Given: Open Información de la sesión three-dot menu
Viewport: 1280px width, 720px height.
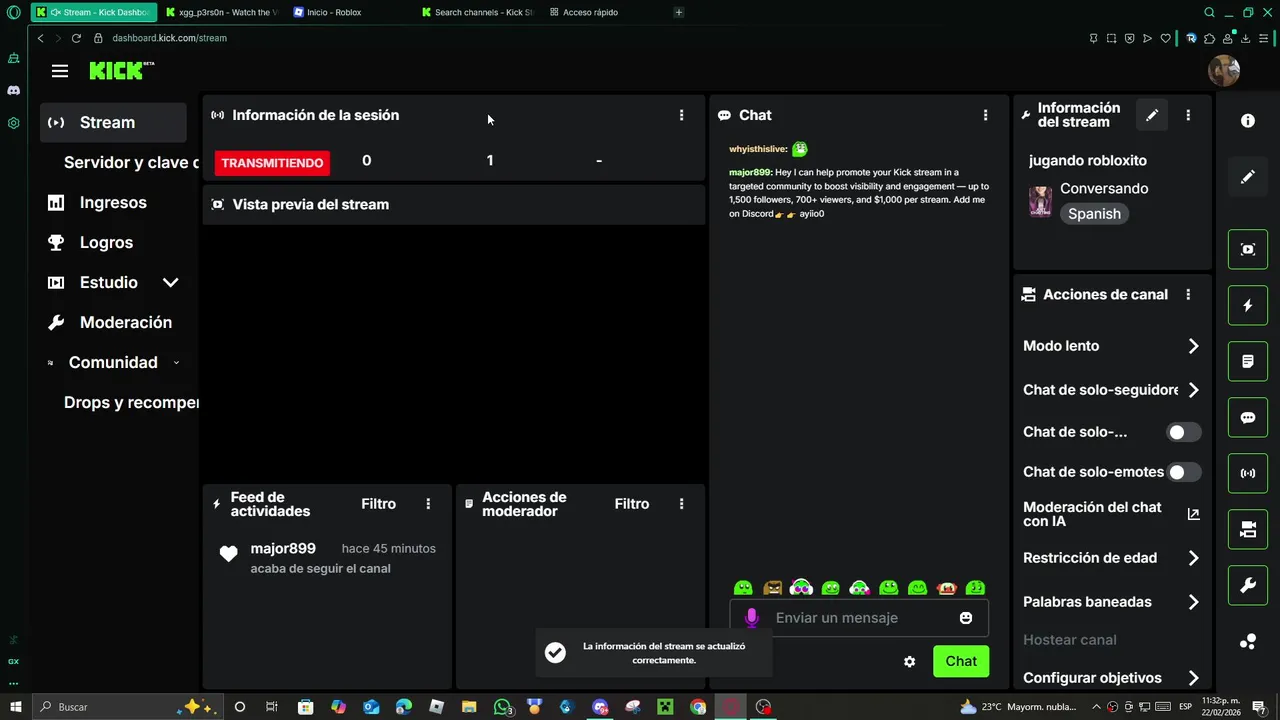Looking at the screenshot, I should point(681,115).
